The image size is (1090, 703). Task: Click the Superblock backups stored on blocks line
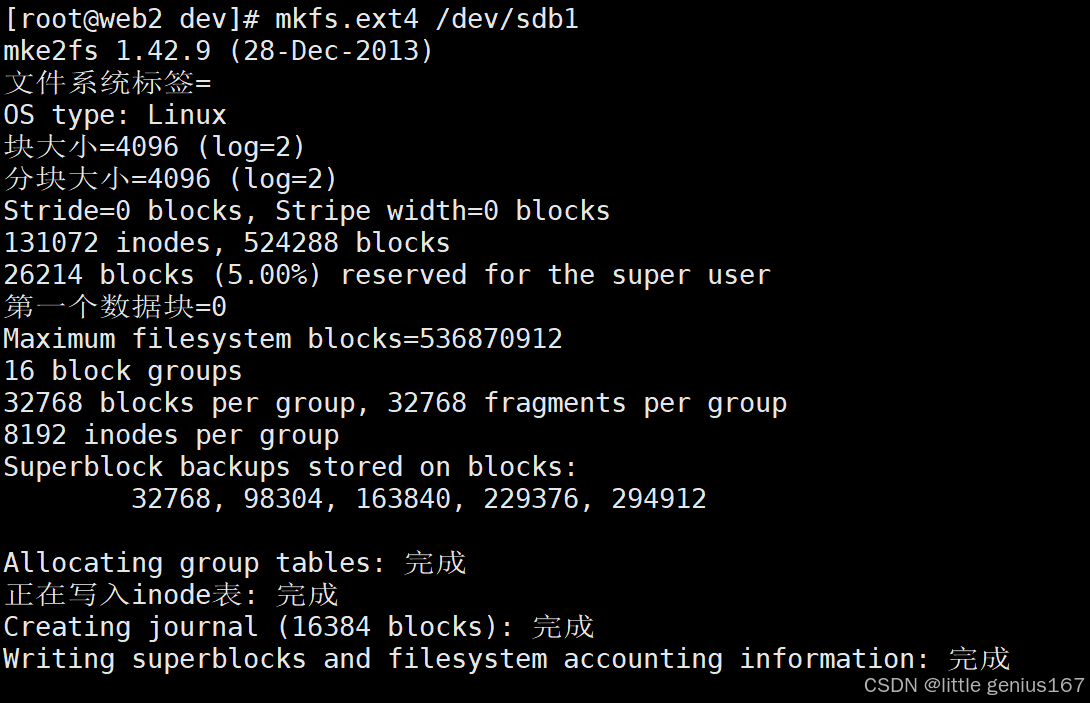point(291,467)
